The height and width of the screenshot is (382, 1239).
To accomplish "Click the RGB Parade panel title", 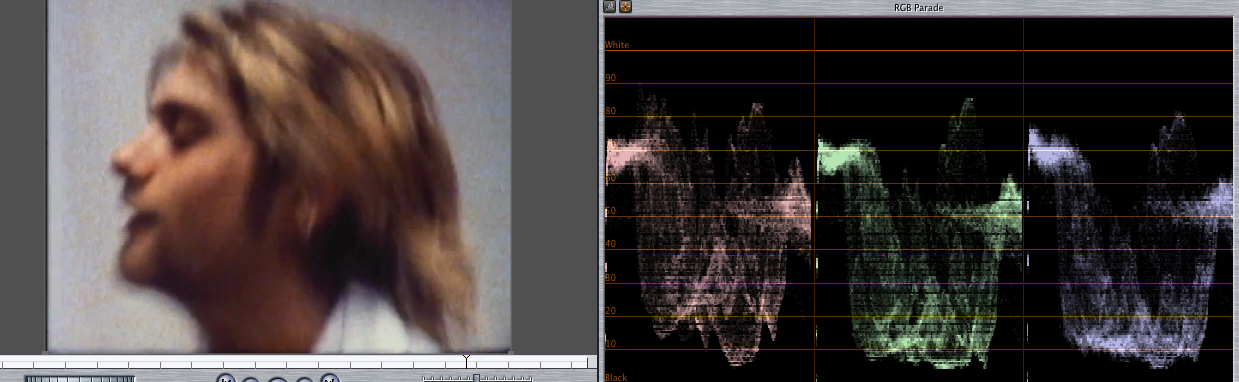I will point(919,7).
